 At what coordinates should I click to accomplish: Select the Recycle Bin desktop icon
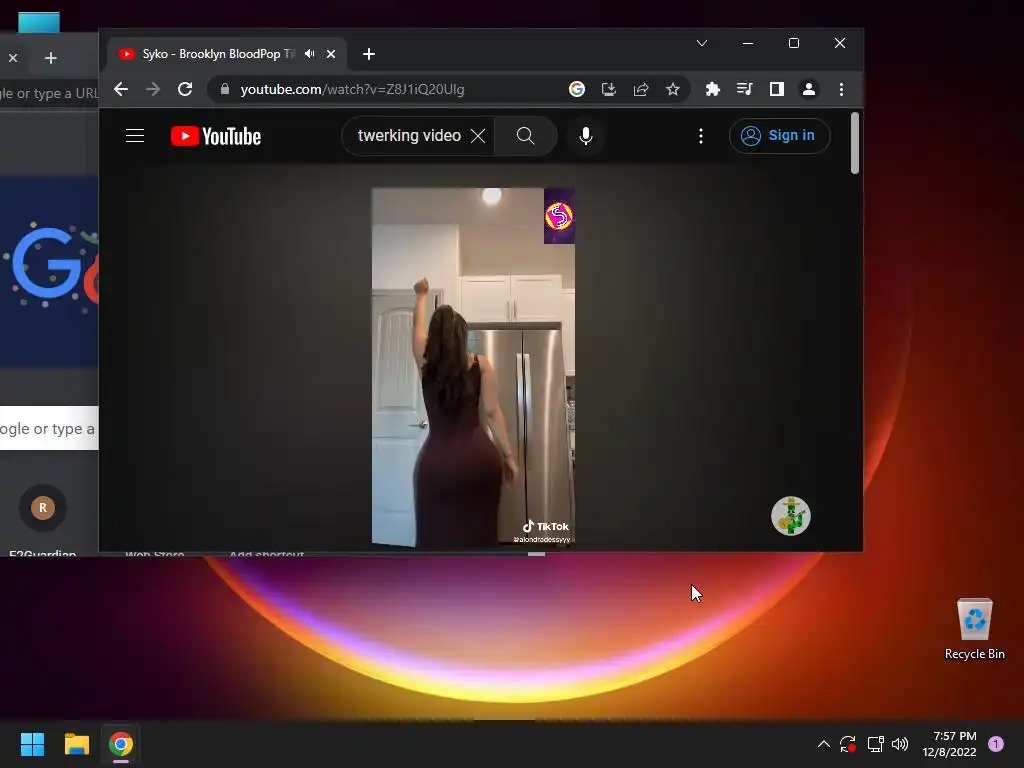[x=974, y=629]
